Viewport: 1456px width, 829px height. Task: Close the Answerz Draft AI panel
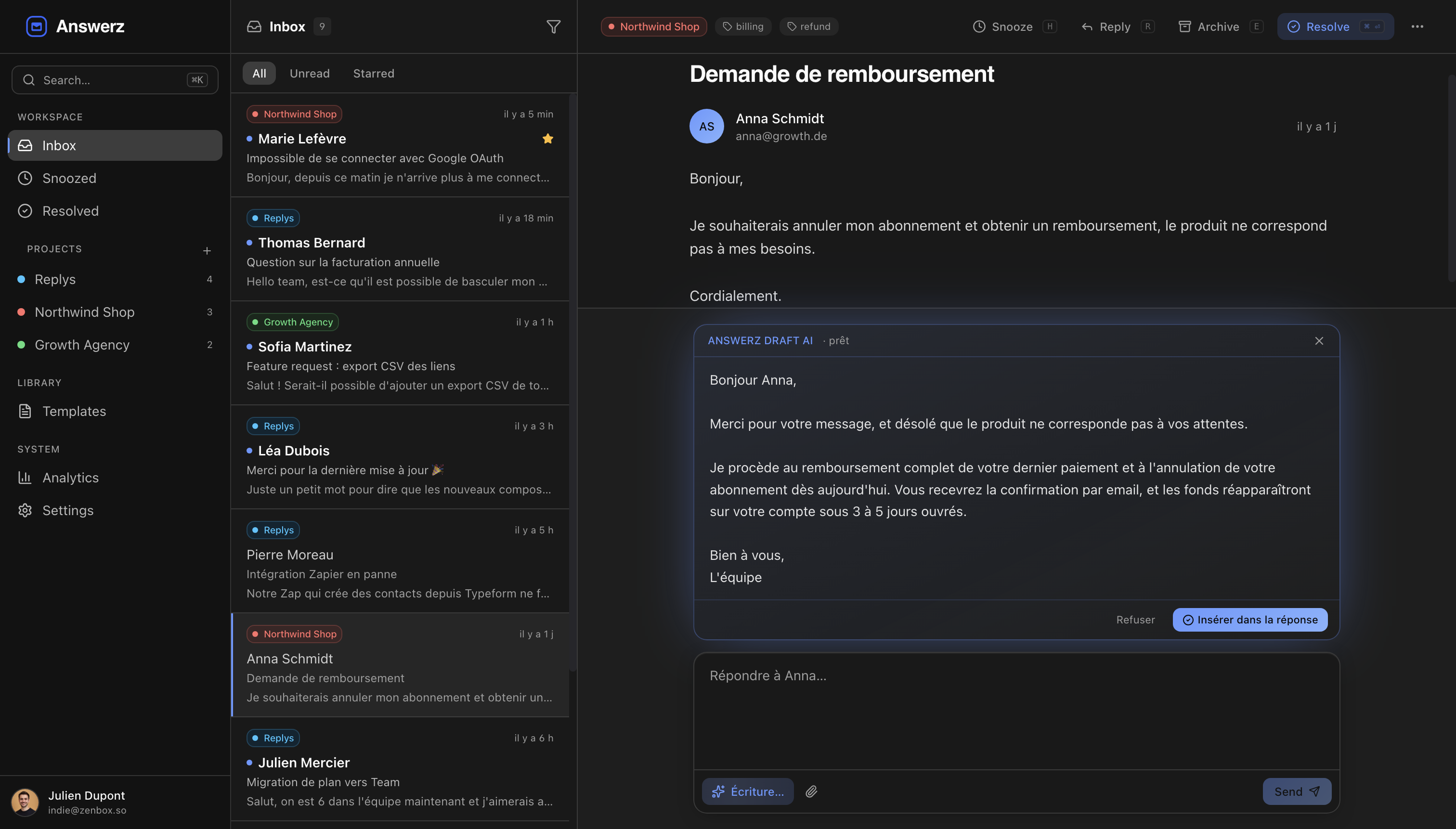1319,340
